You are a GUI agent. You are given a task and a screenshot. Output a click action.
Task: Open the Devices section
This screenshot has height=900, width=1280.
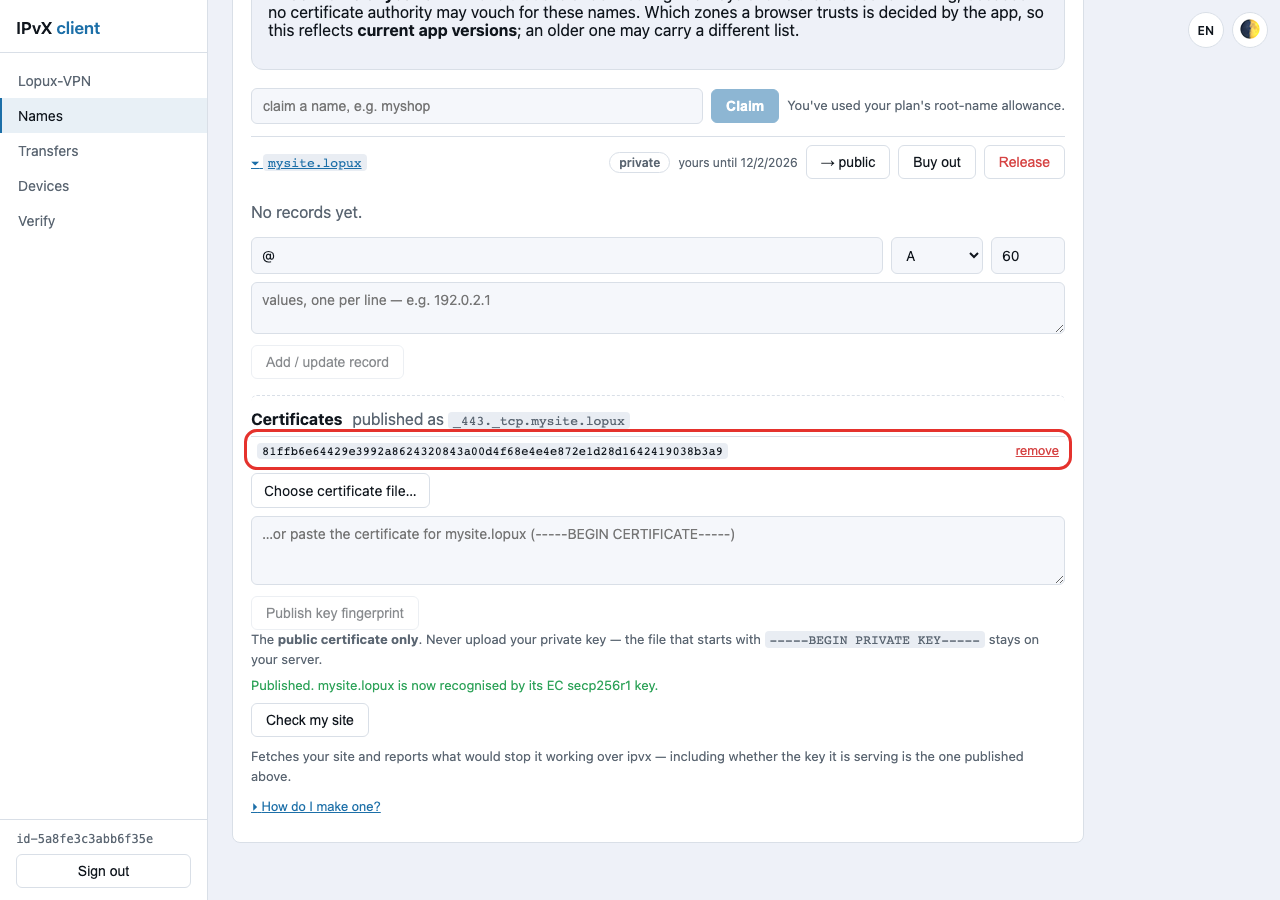pyautogui.click(x=104, y=186)
